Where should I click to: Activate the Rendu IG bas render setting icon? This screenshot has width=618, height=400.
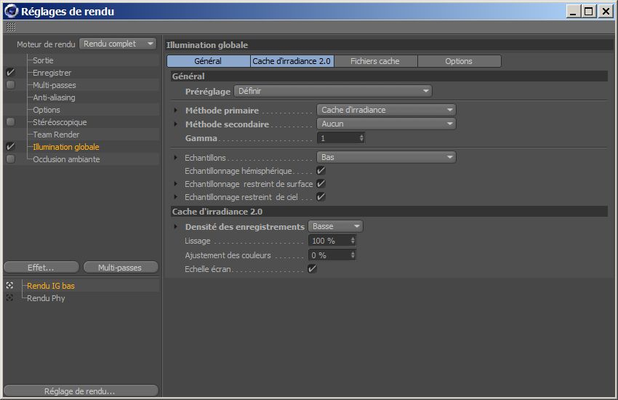tap(10, 285)
